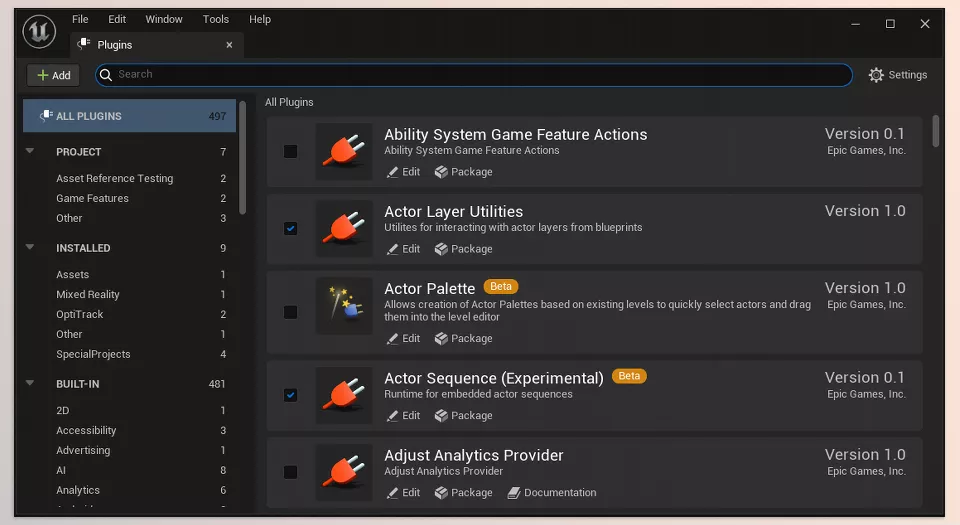The height and width of the screenshot is (525, 960).
Task: Click Ability System Game Feature Actions plug thumbnail
Action: (x=343, y=151)
